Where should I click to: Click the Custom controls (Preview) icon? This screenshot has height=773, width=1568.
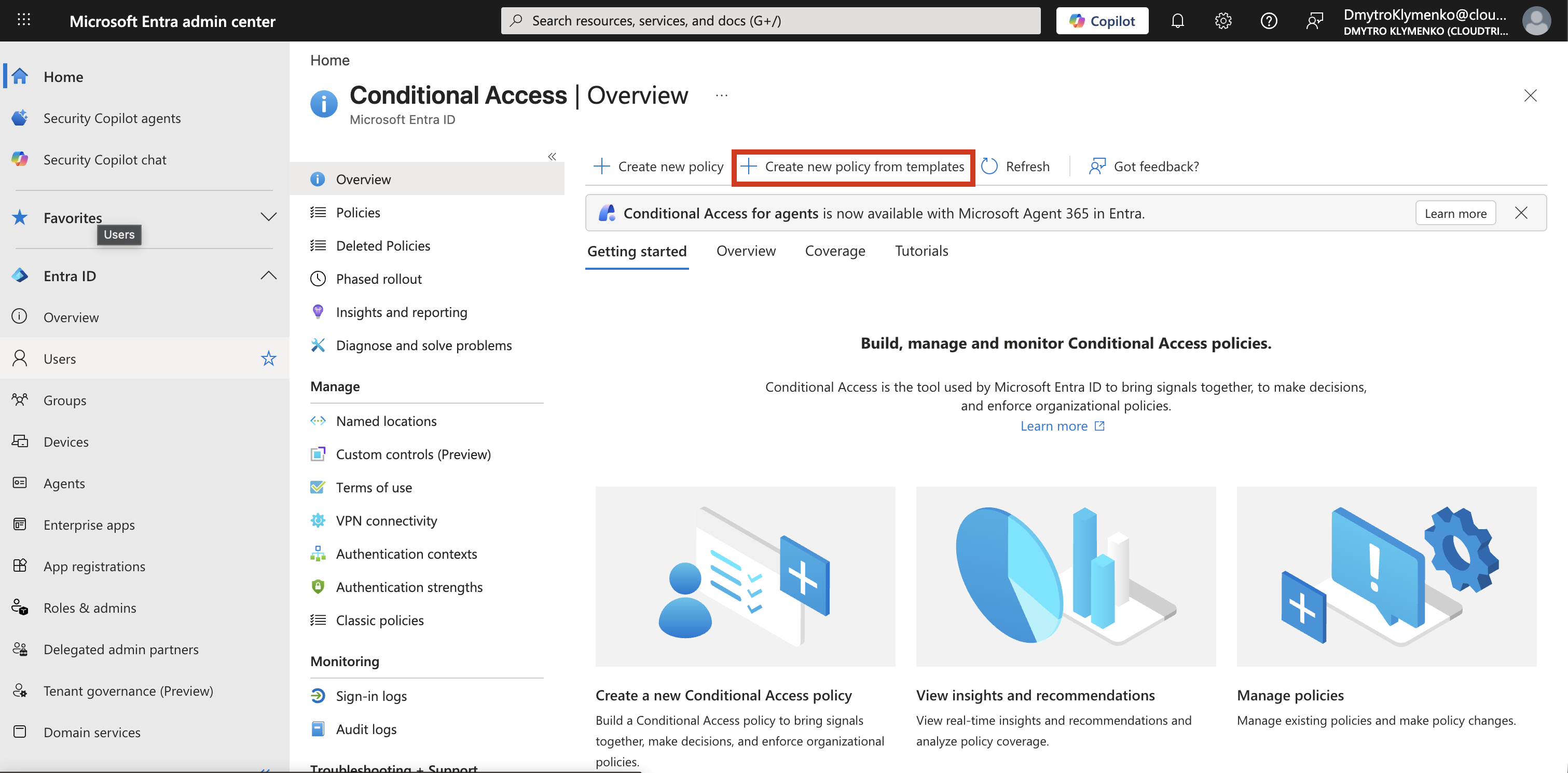click(x=318, y=454)
